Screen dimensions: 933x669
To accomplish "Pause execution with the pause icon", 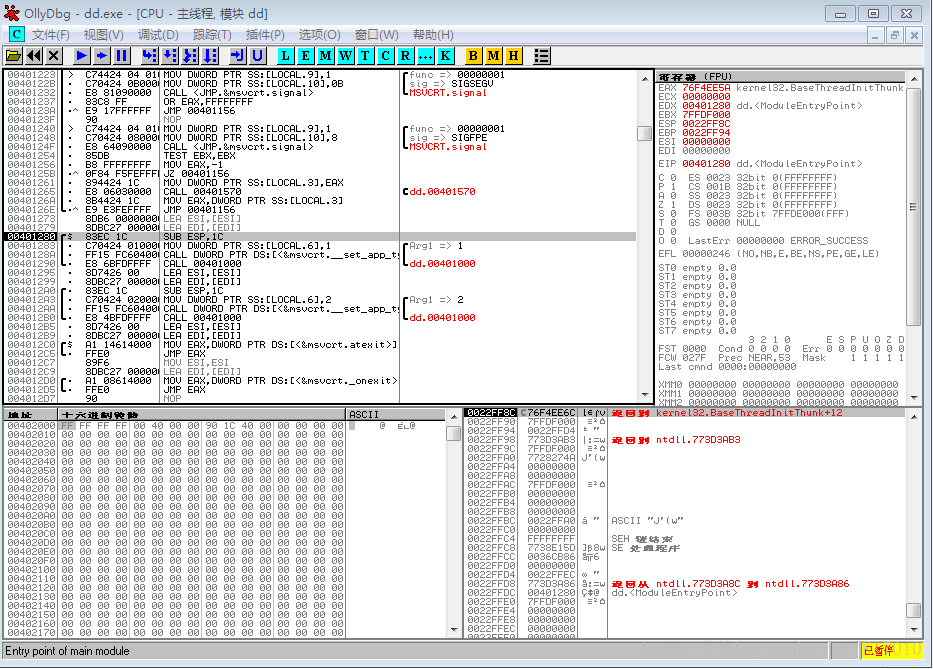I will coord(121,56).
